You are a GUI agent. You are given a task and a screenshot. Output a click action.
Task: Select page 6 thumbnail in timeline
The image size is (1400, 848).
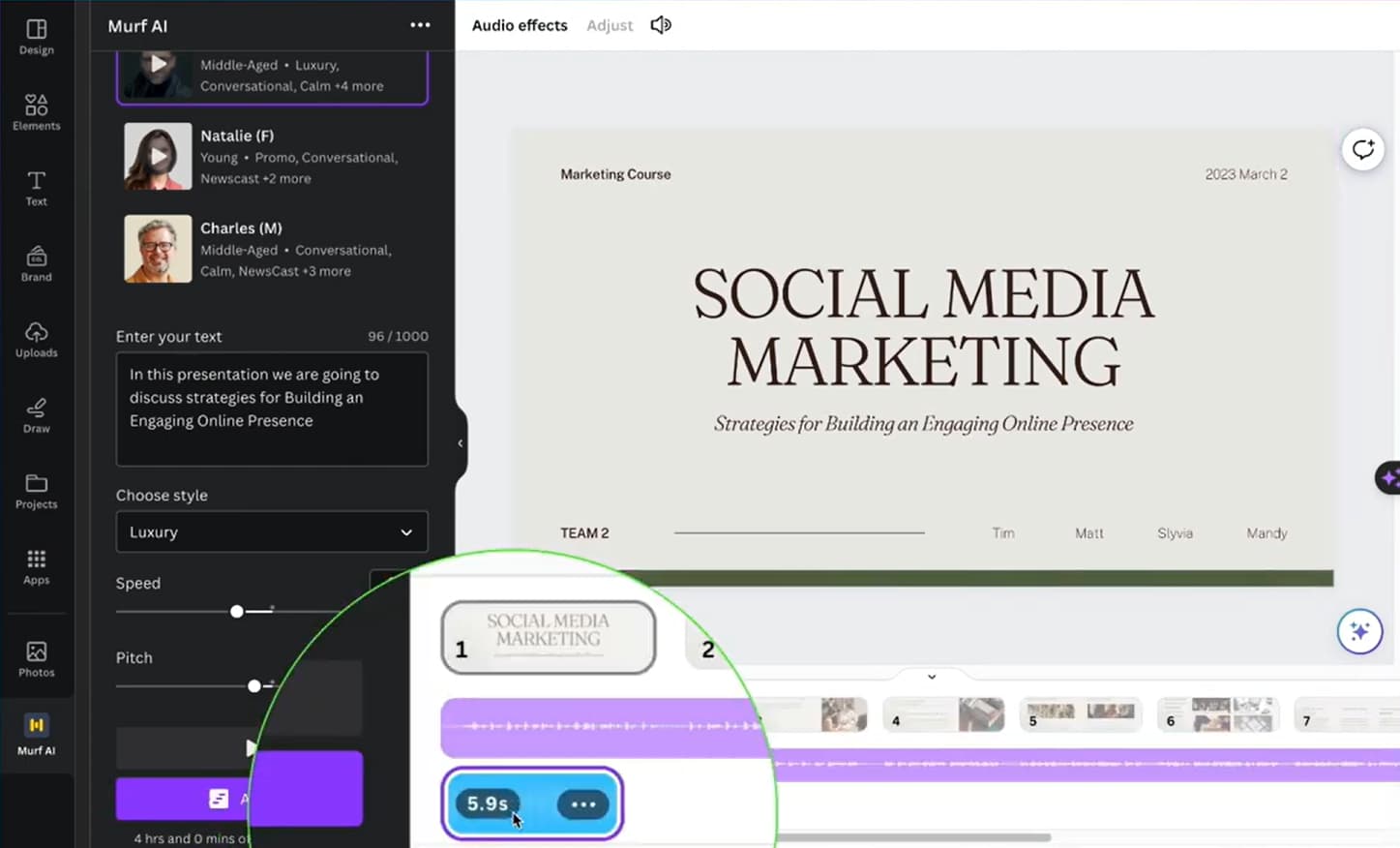(x=1218, y=714)
